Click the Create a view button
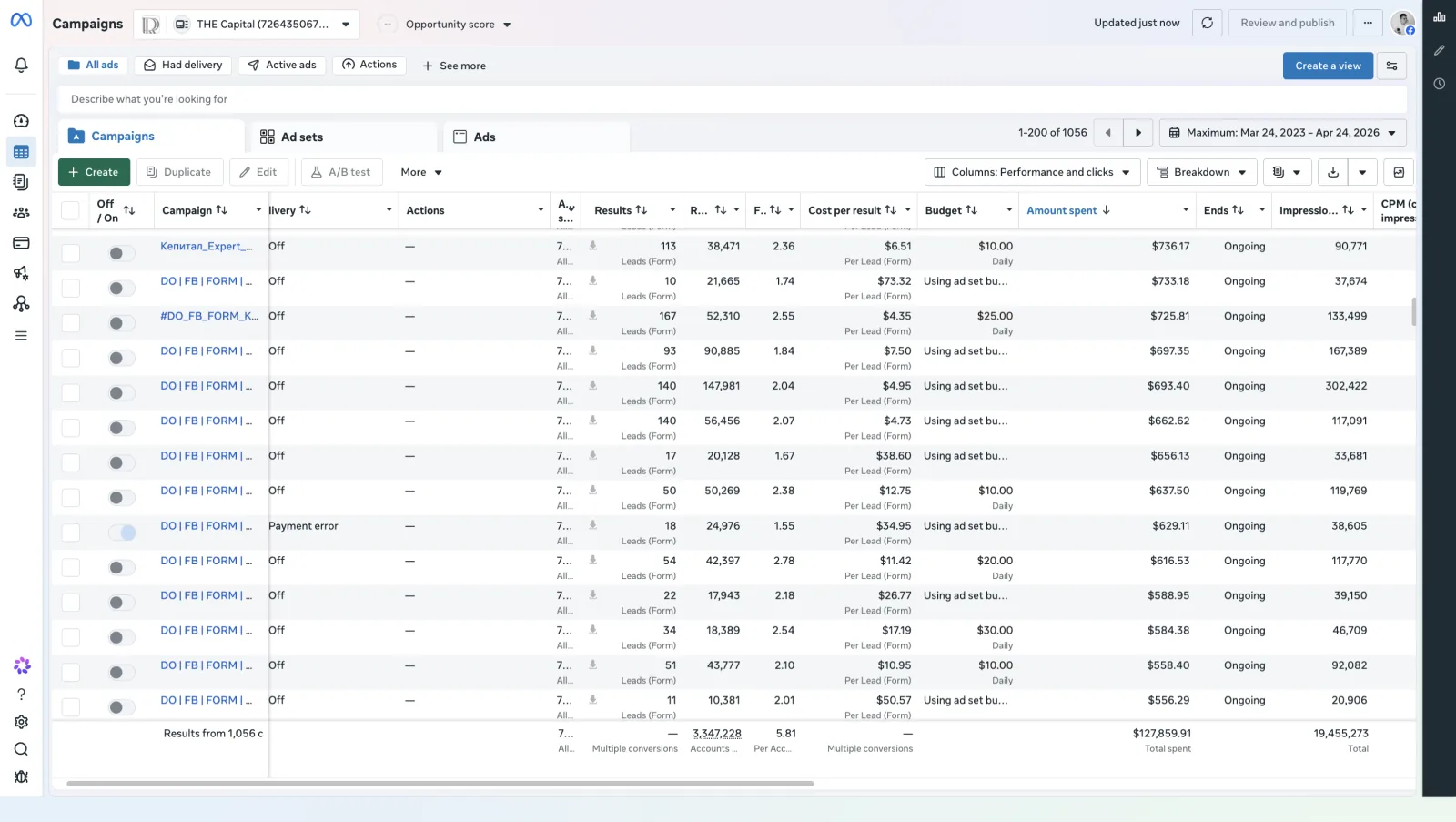 (x=1328, y=66)
